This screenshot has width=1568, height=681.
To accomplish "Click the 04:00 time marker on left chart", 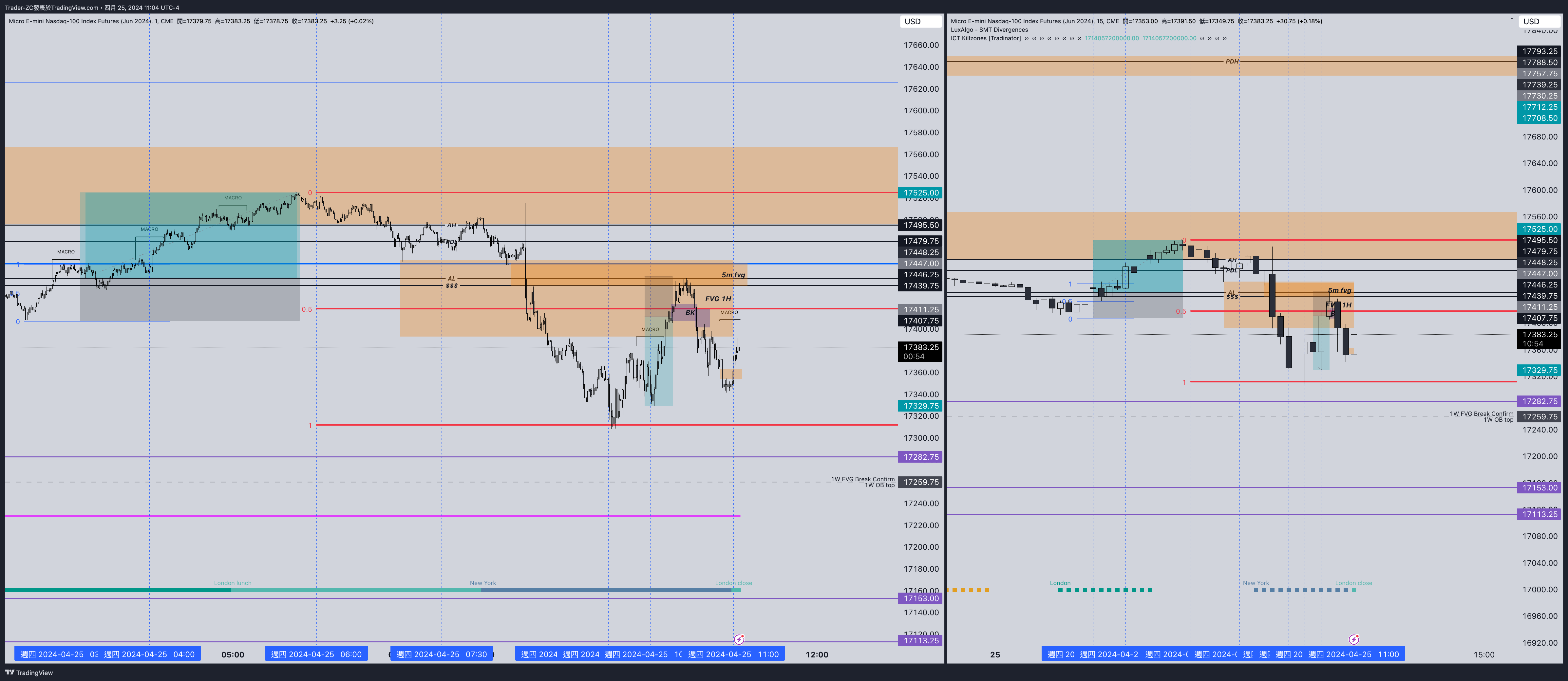I will pyautogui.click(x=149, y=654).
